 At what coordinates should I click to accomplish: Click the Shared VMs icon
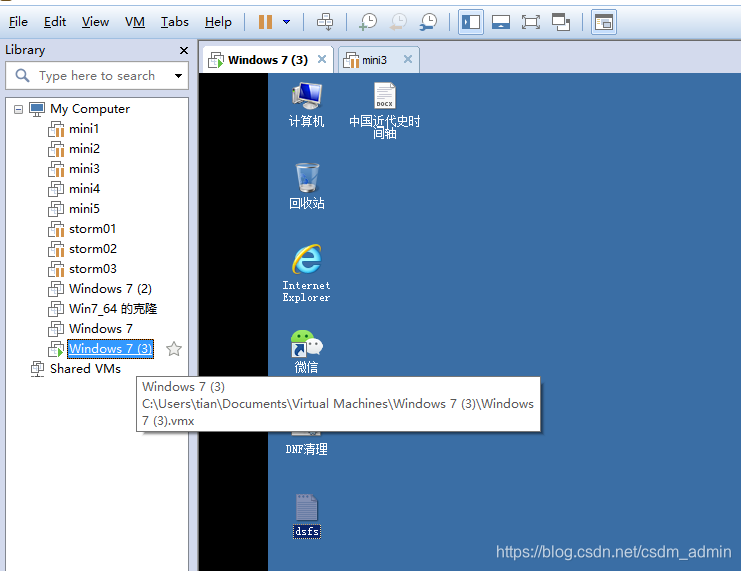(37, 369)
